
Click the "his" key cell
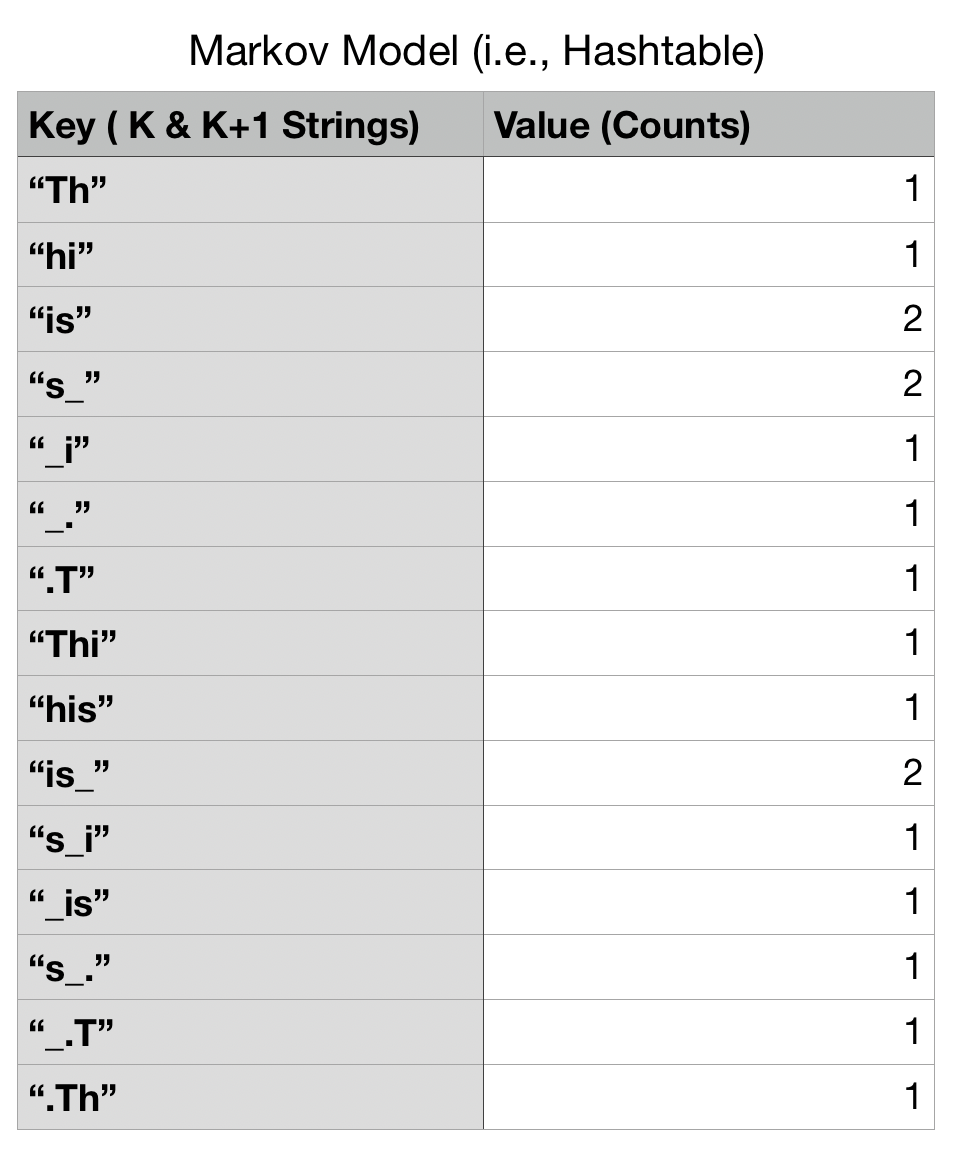tap(71, 708)
